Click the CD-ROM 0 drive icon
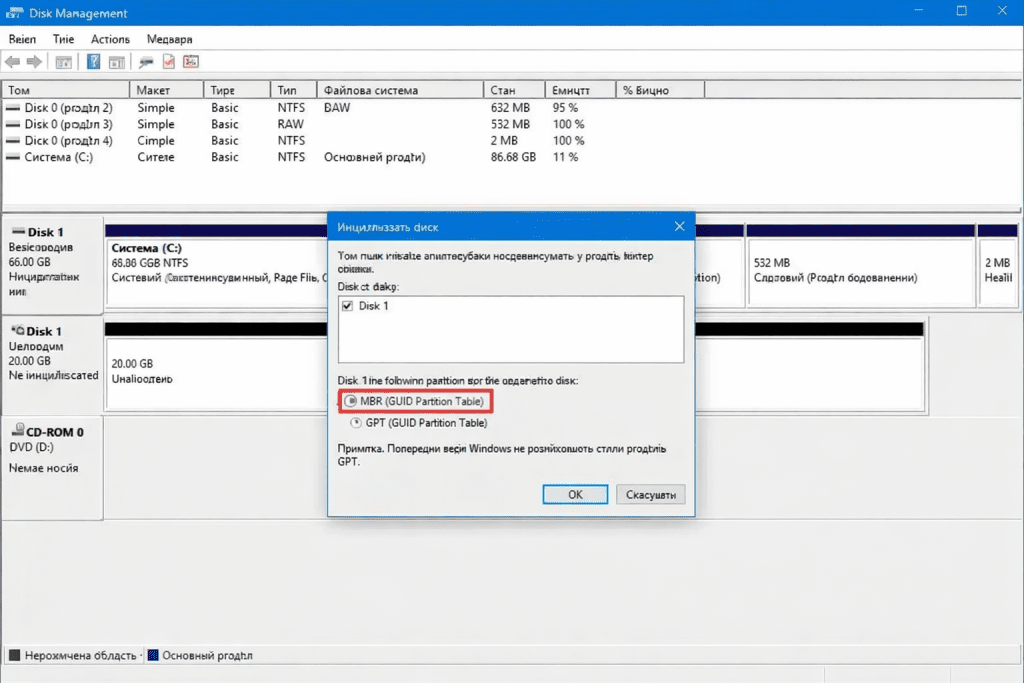The width and height of the screenshot is (1024, 683). pyautogui.click(x=16, y=432)
